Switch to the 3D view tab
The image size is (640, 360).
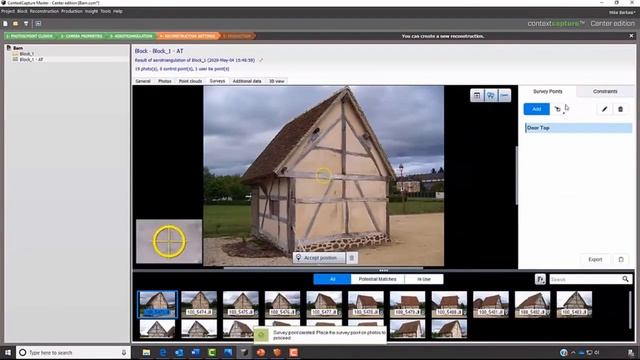pyautogui.click(x=276, y=81)
